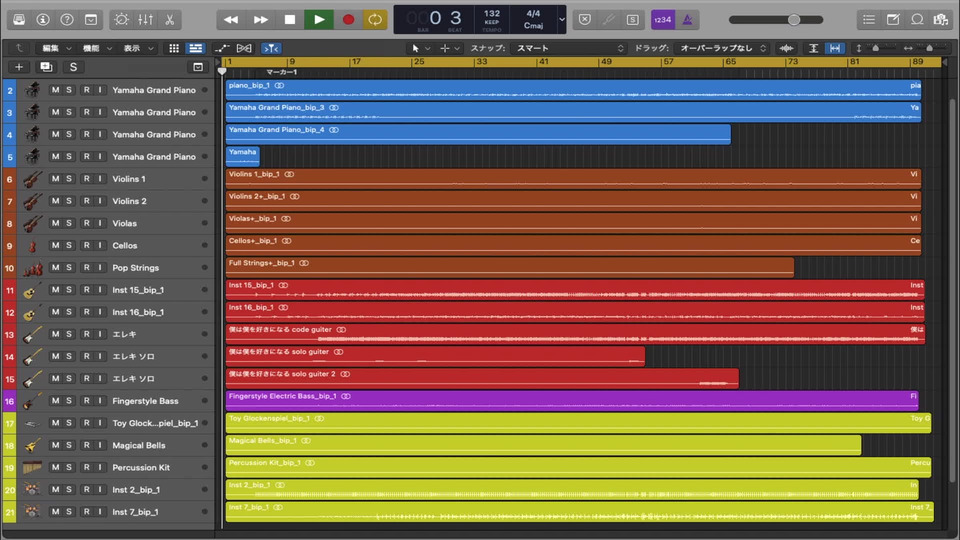This screenshot has height=540, width=960.
Task: Open the track header options icon
Action: (198, 67)
